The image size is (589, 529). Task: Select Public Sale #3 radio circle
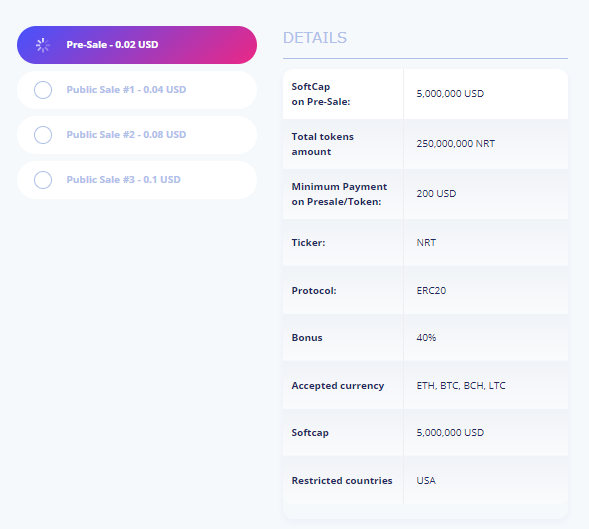[43, 180]
